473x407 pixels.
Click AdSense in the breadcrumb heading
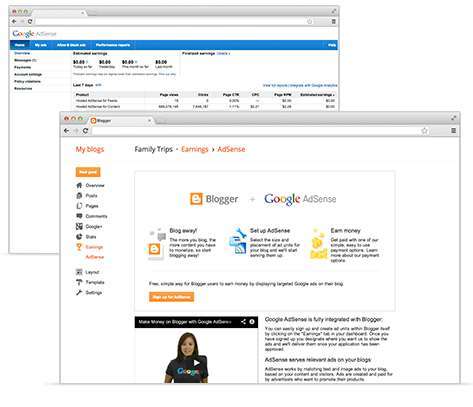231,149
